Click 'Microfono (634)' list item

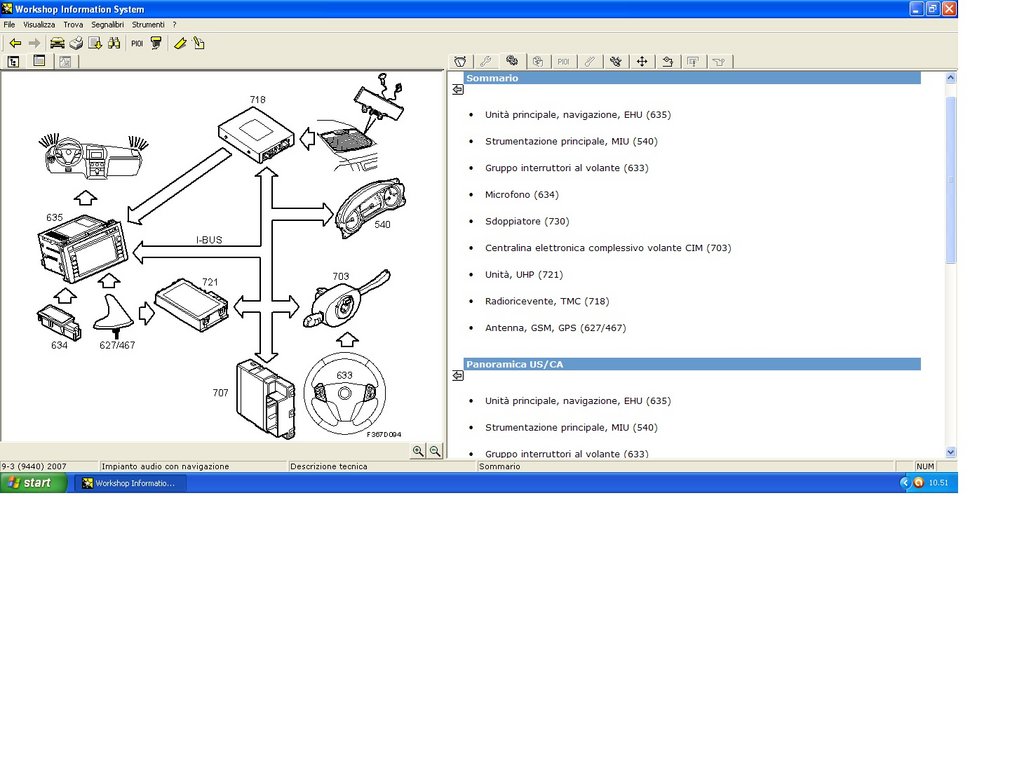522,195
